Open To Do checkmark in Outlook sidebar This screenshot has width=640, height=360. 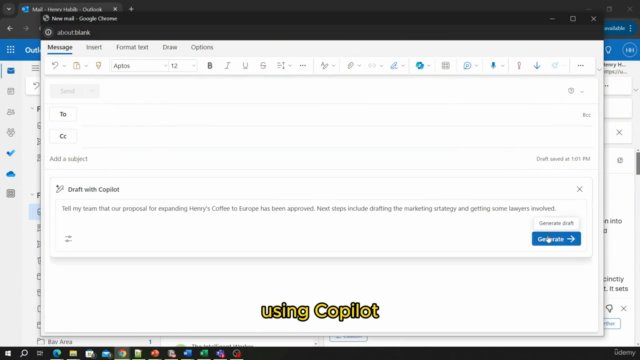pyautogui.click(x=11, y=153)
